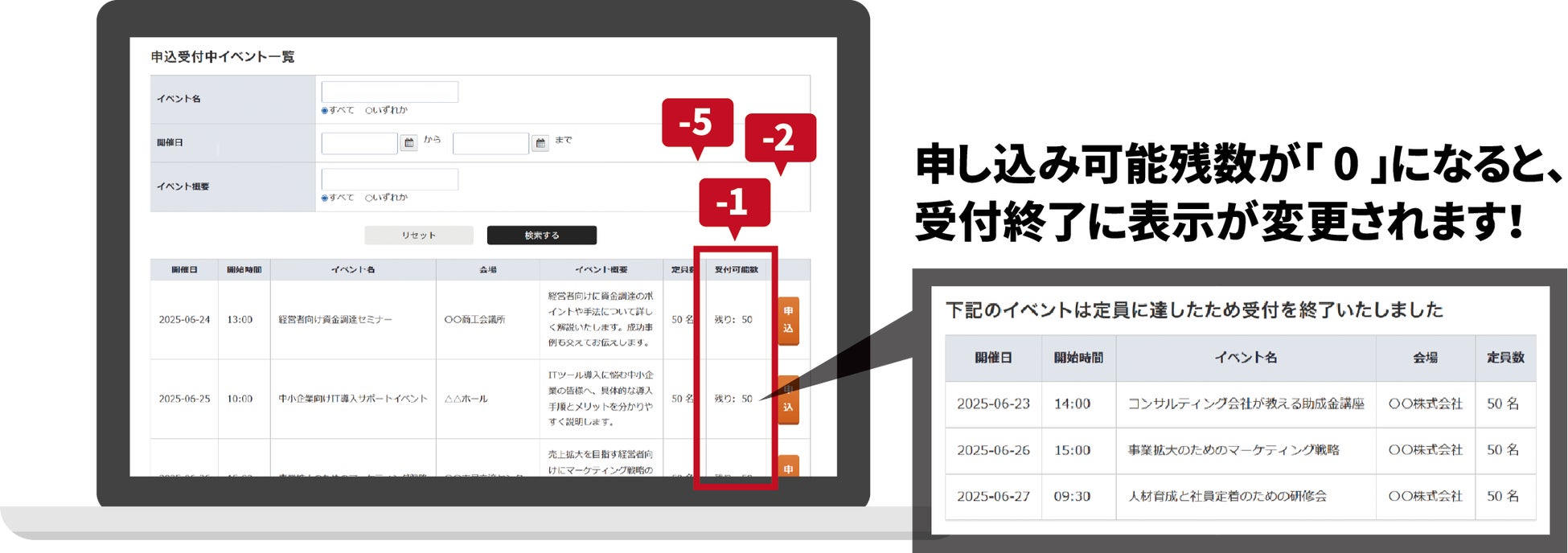Click the 受付可能数 column header
Viewport: 1568px width, 553px height.
737,270
